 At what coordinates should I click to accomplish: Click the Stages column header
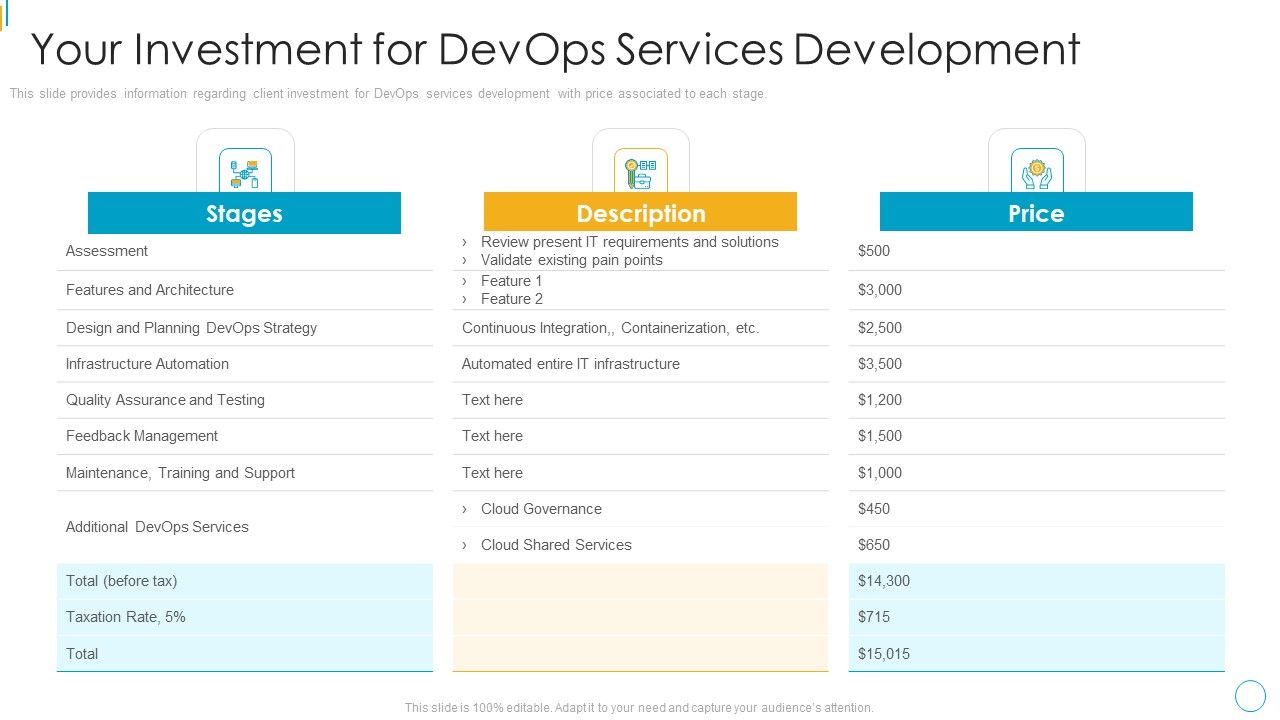[245, 213]
